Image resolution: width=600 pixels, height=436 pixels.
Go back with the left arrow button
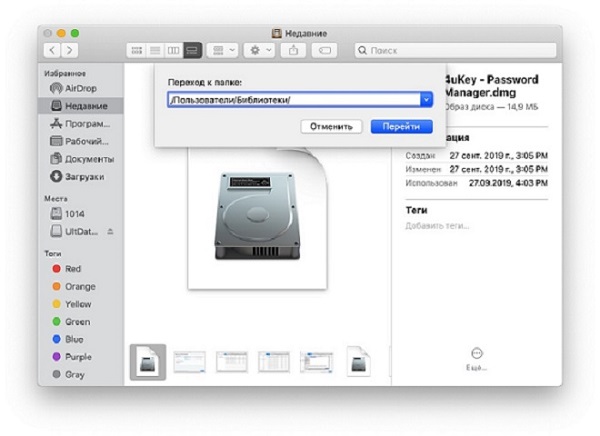click(52, 50)
